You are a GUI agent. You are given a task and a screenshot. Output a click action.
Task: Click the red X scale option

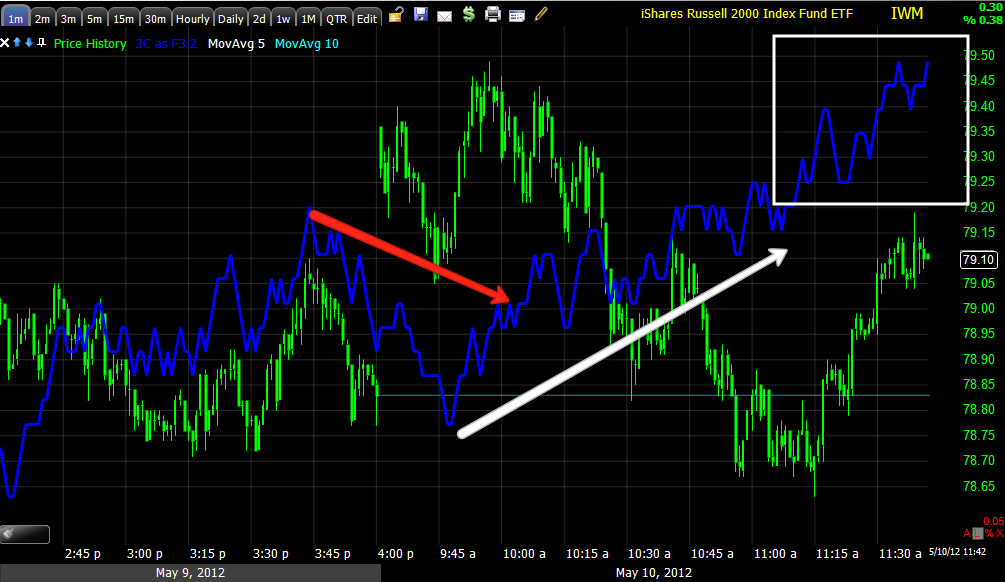click(x=1000, y=533)
